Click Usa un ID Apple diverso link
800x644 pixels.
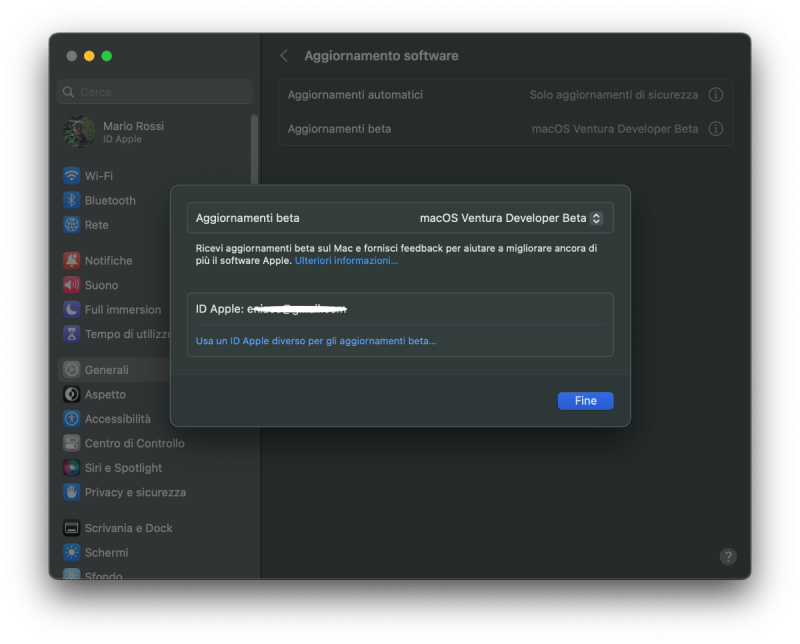(316, 341)
